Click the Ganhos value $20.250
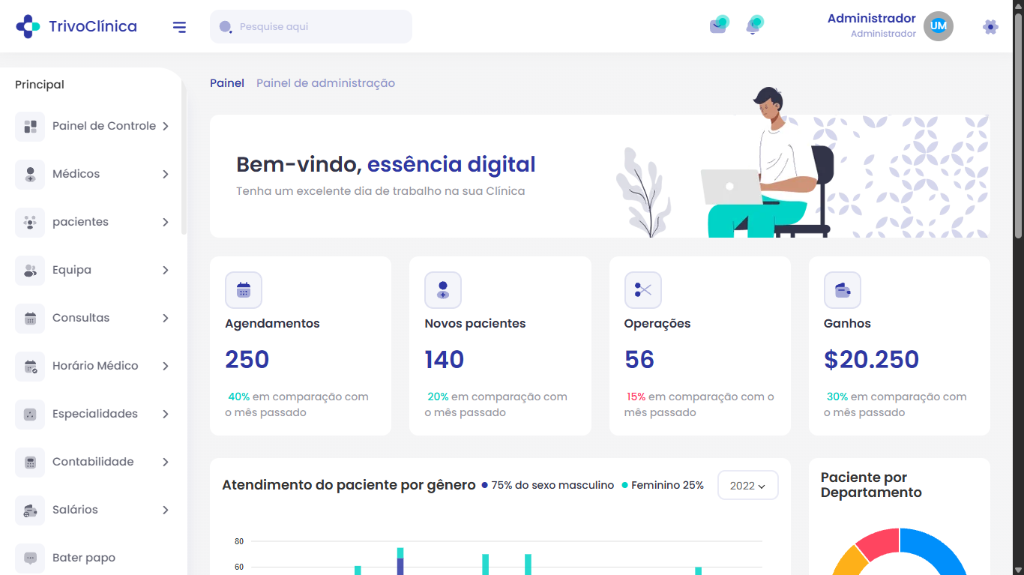Viewport: 1024px width, 575px height. [x=871, y=359]
